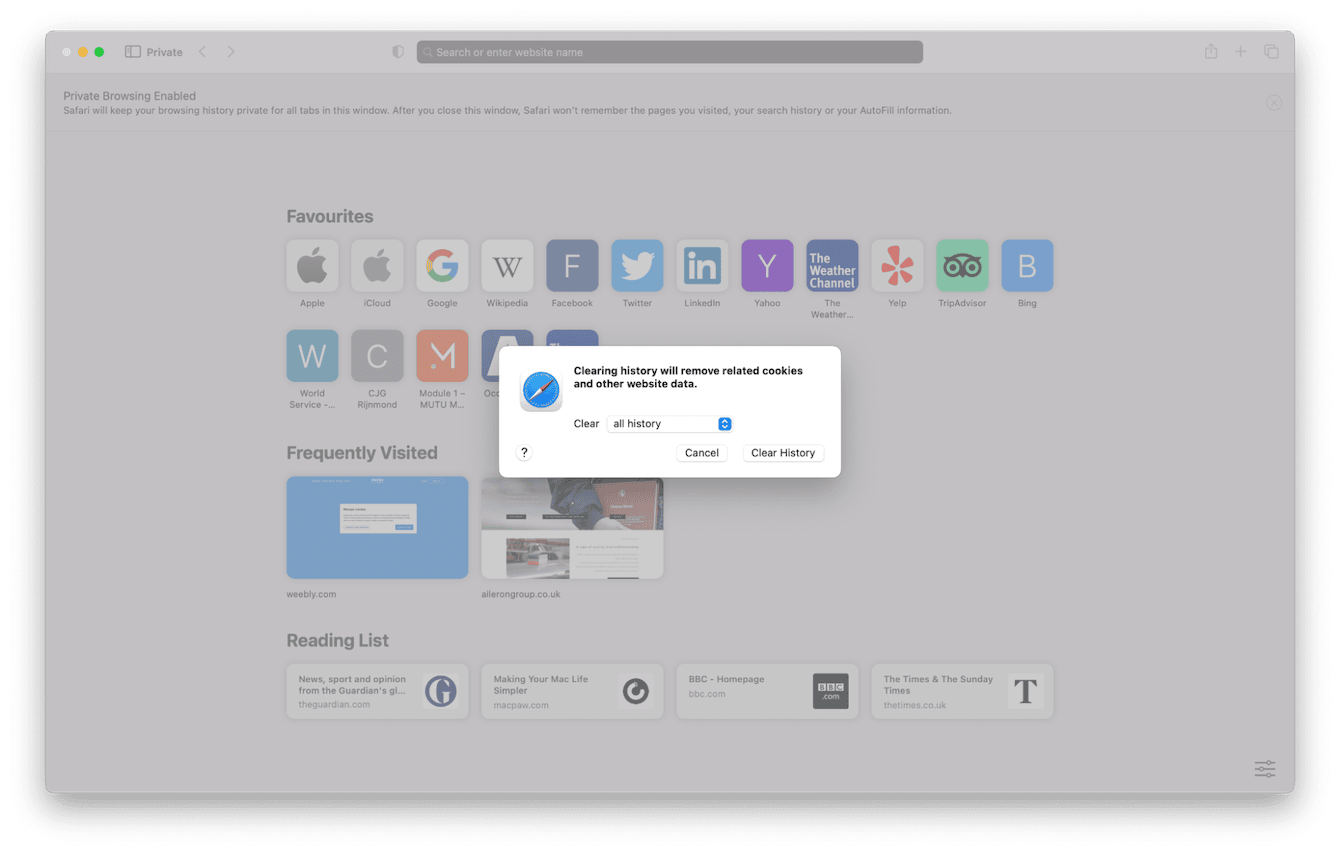Viewport: 1340px width, 853px height.
Task: Open the TripAdvisor favourite
Action: coord(962,265)
